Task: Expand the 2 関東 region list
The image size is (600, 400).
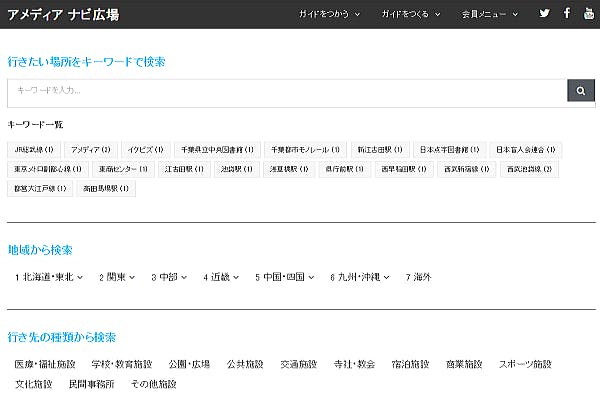Action: [118, 277]
